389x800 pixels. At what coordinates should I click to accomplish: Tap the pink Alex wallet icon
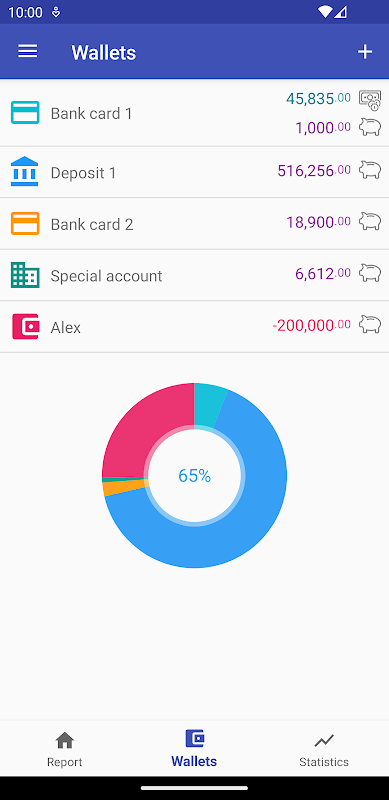pyautogui.click(x=26, y=327)
